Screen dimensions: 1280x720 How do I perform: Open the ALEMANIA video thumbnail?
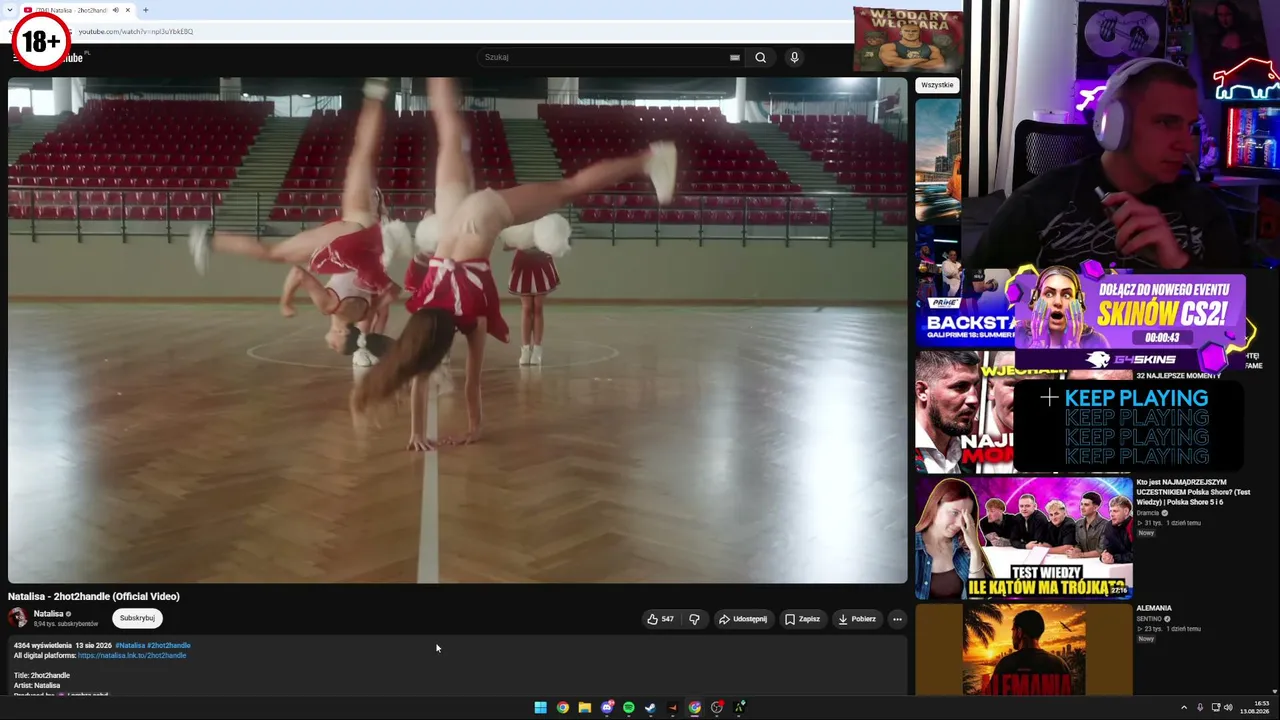pyautogui.click(x=1024, y=649)
